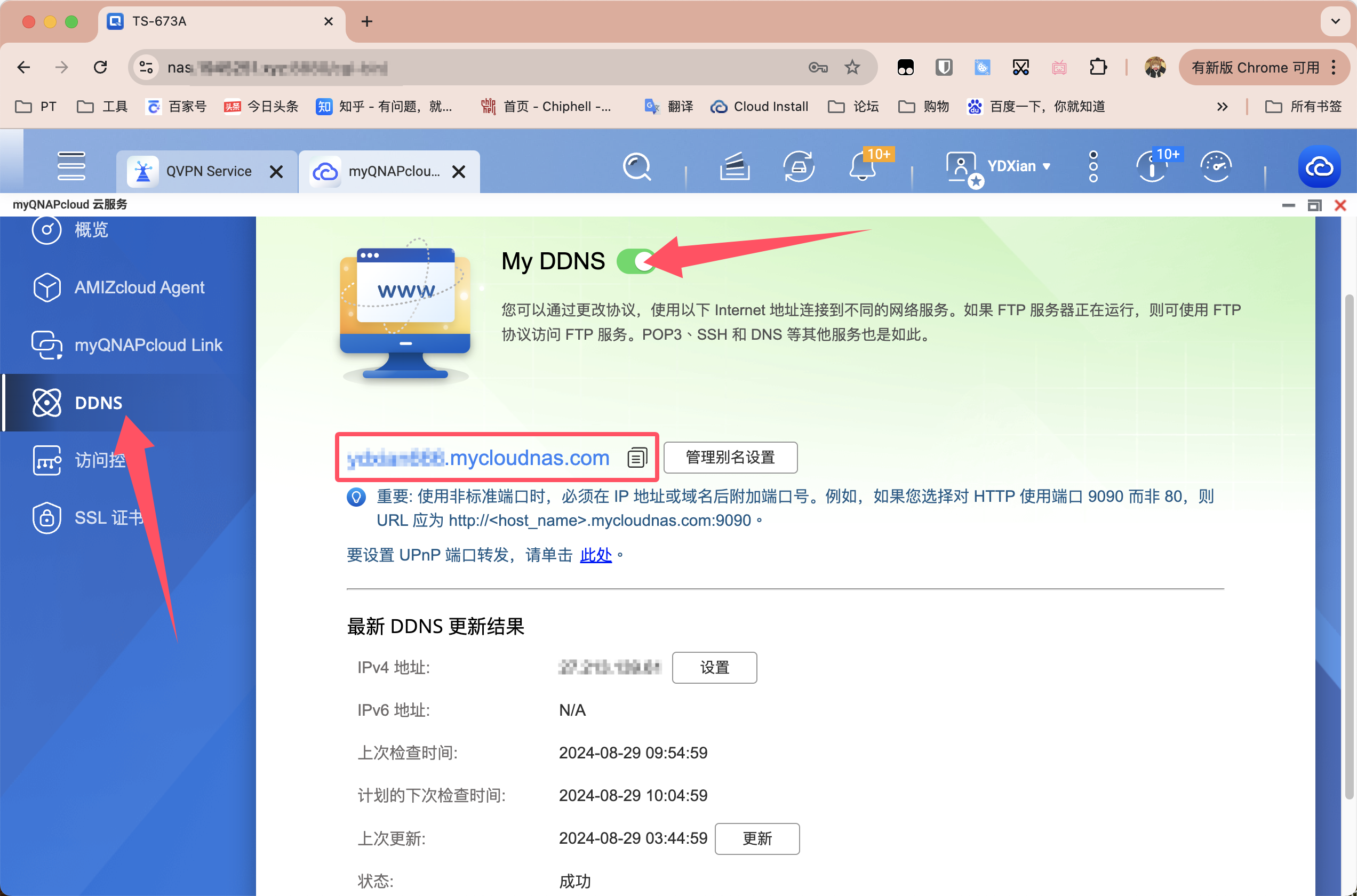Close the TS-673A browser tab
The image size is (1357, 896).
(329, 22)
